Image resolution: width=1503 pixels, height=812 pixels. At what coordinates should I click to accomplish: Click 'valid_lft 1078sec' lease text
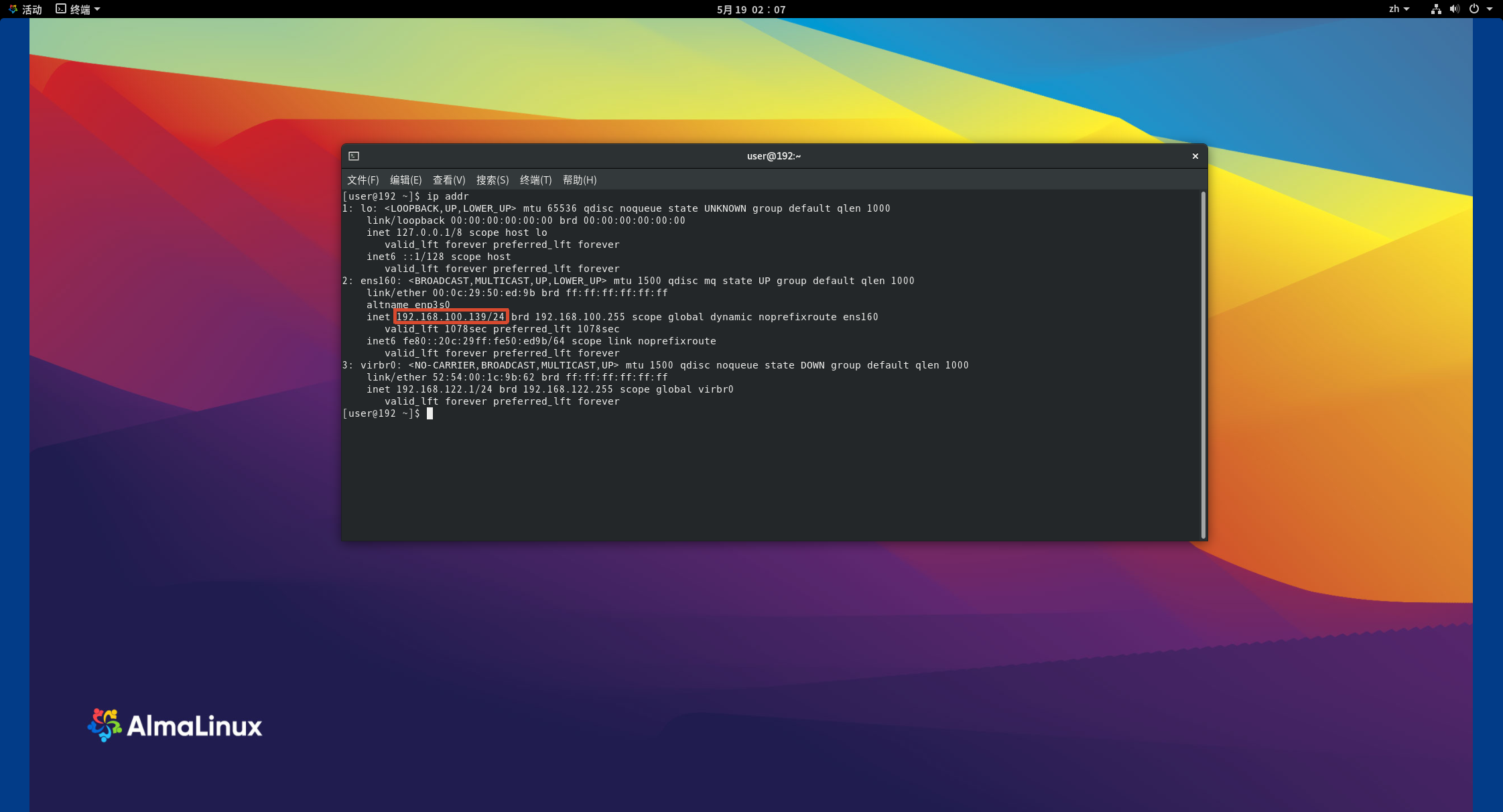[x=436, y=329]
